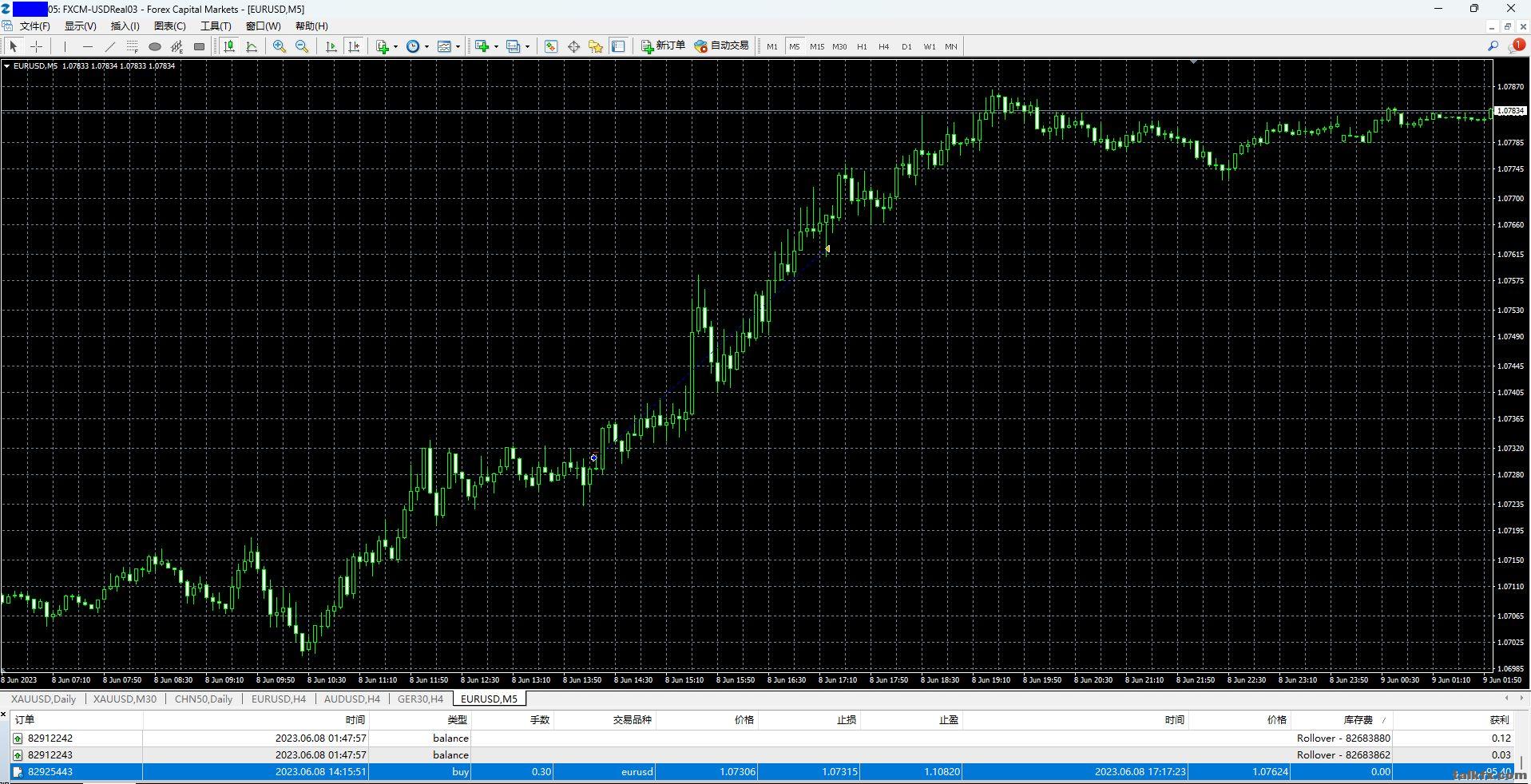Set timeframe to M15

(817, 46)
